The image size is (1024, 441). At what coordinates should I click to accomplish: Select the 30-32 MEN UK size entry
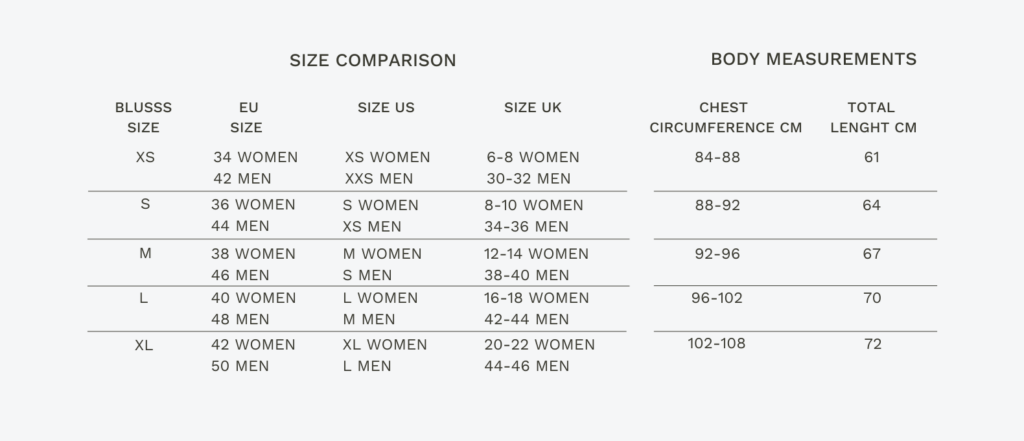[529, 179]
